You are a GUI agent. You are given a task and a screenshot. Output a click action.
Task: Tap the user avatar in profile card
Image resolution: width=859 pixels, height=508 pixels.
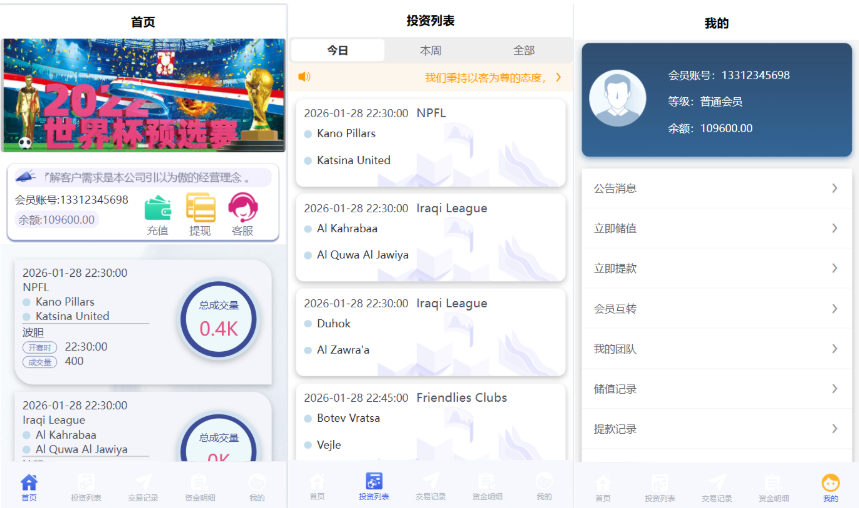tap(617, 99)
